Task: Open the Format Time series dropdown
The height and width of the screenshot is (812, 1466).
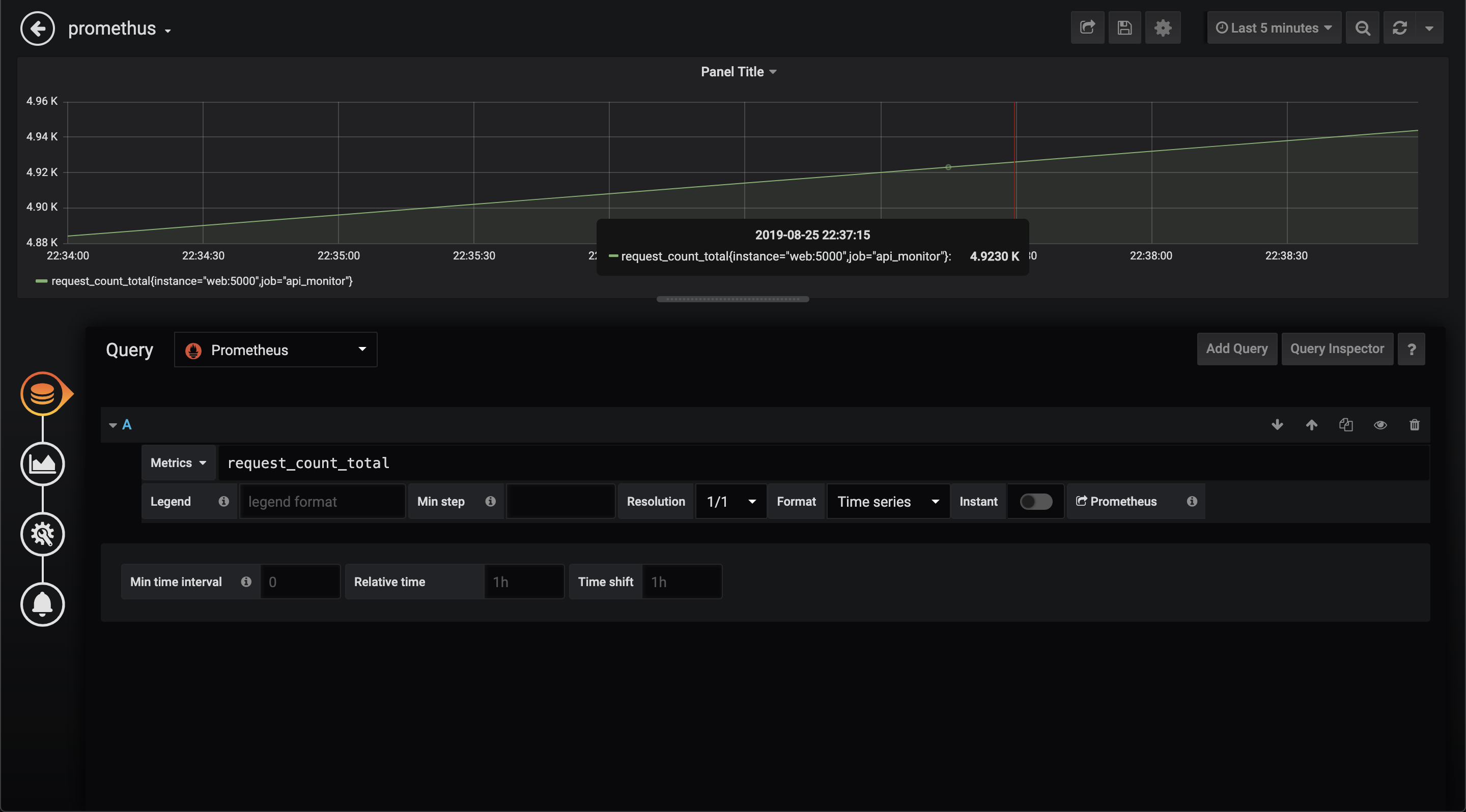Action: pos(888,502)
